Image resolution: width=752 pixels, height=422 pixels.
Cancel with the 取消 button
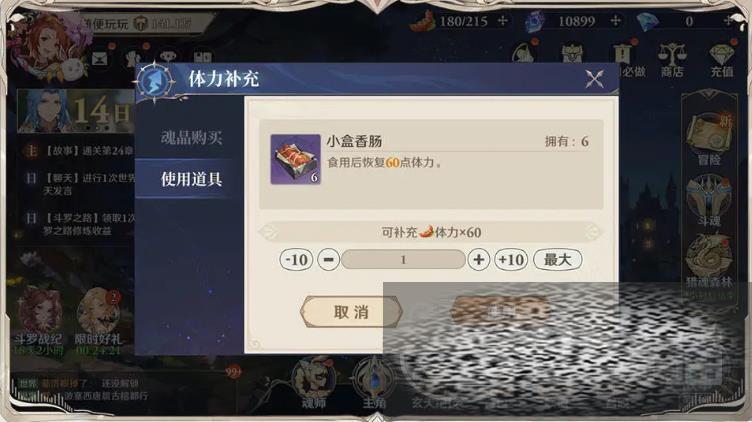click(351, 312)
